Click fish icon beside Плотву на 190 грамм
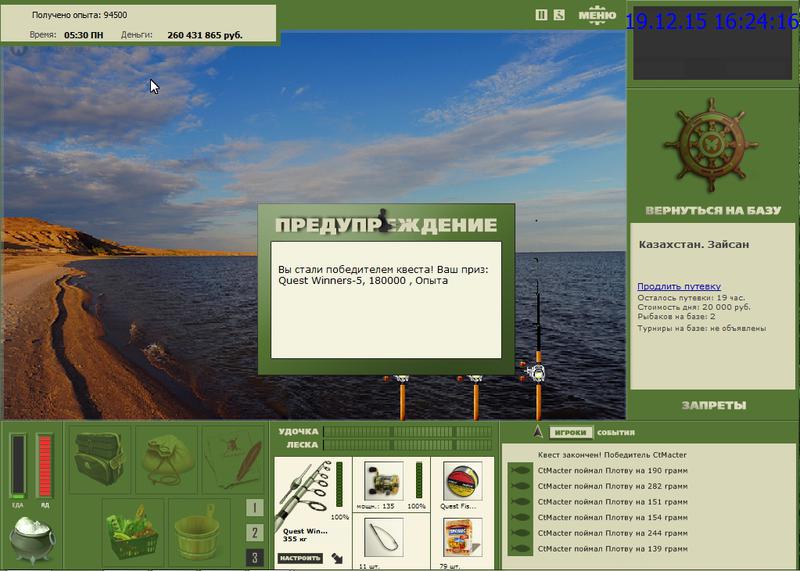Viewport: 800px width, 571px height. coord(520,470)
